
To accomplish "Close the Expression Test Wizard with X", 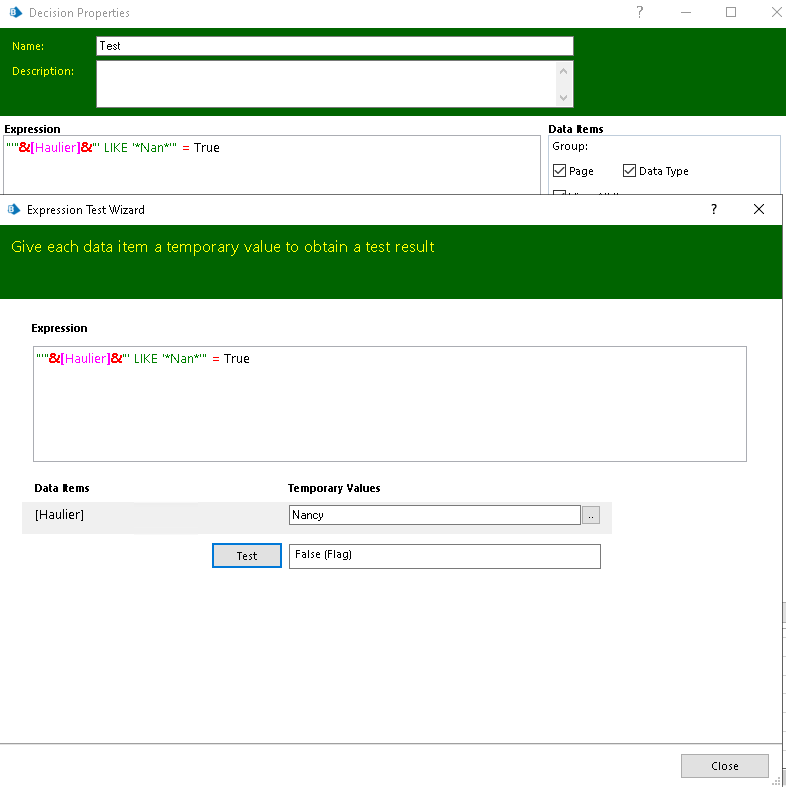I will pyautogui.click(x=759, y=210).
